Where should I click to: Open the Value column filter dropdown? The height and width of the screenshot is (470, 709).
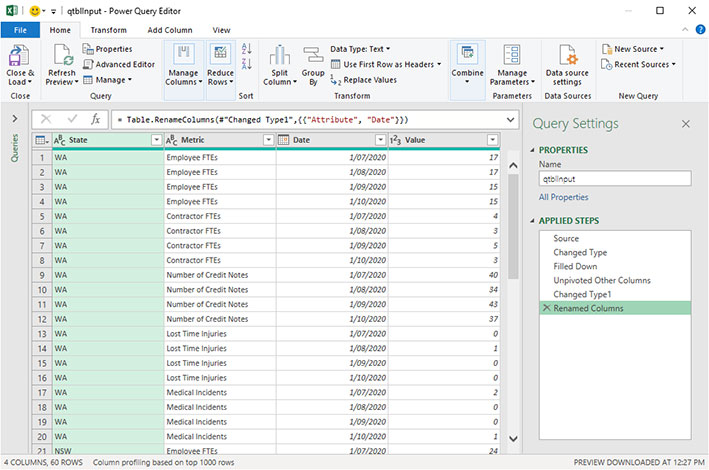point(492,140)
